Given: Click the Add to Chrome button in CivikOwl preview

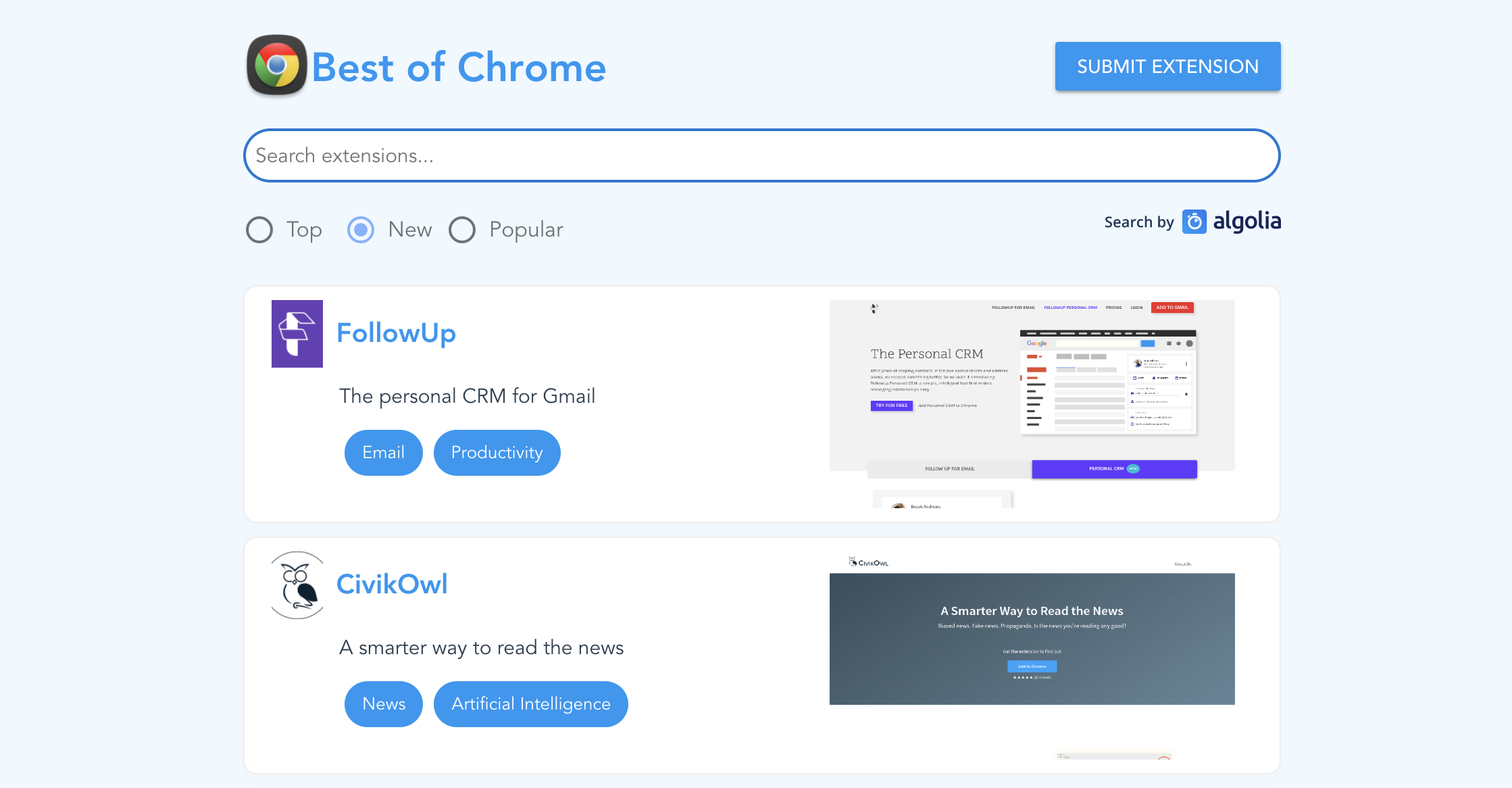Looking at the screenshot, I should click(x=1031, y=666).
